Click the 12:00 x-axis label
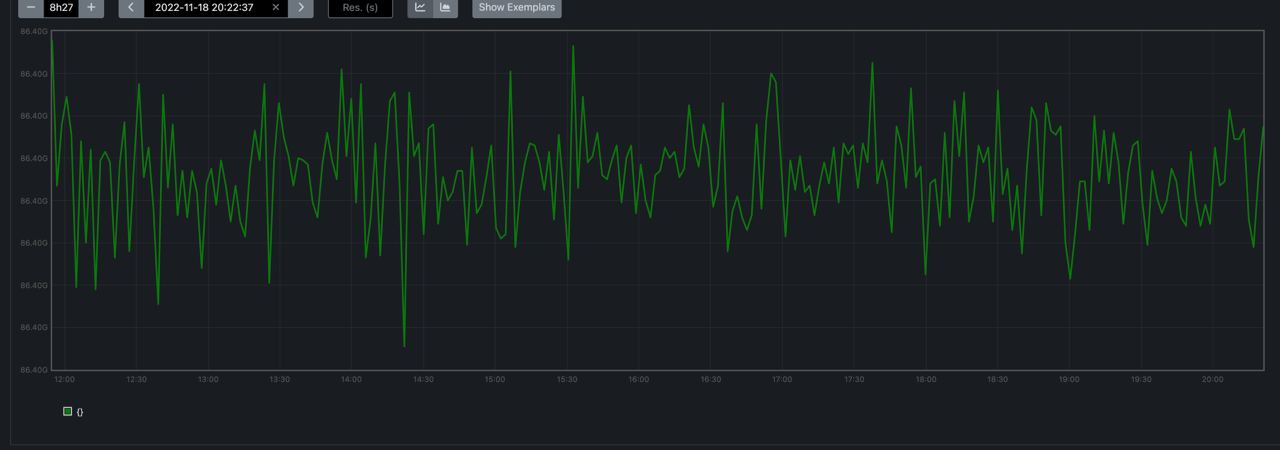 pyautogui.click(x=65, y=380)
